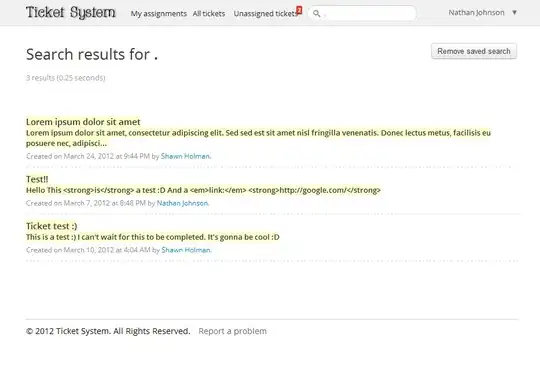Open Nathan Johnson author link under Test!!
This screenshot has height=374, width=540.
(183, 203)
